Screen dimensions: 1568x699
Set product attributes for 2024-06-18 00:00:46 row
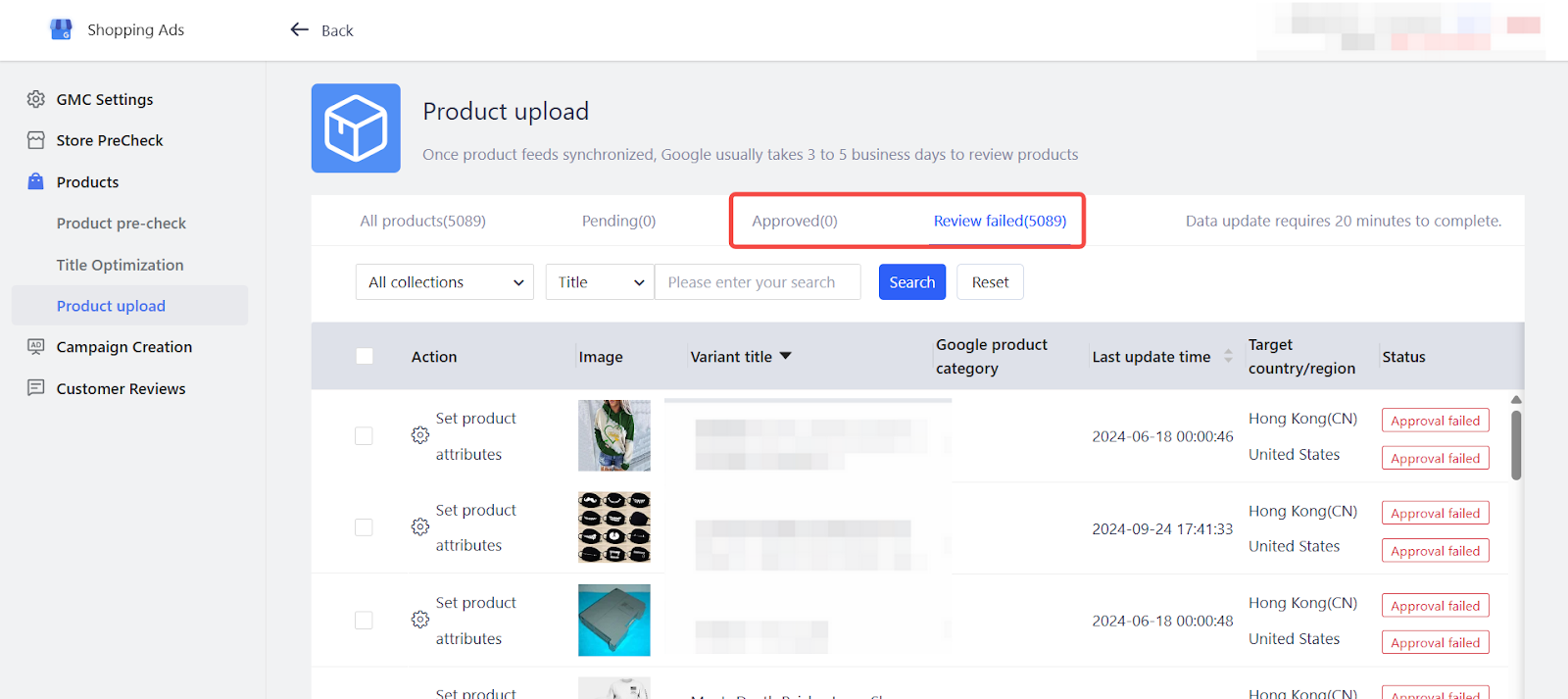pos(475,436)
